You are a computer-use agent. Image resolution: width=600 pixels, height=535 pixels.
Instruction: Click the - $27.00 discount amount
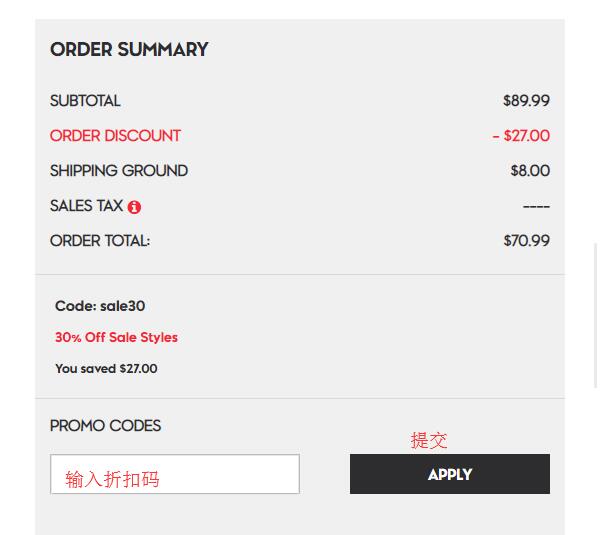tap(521, 136)
